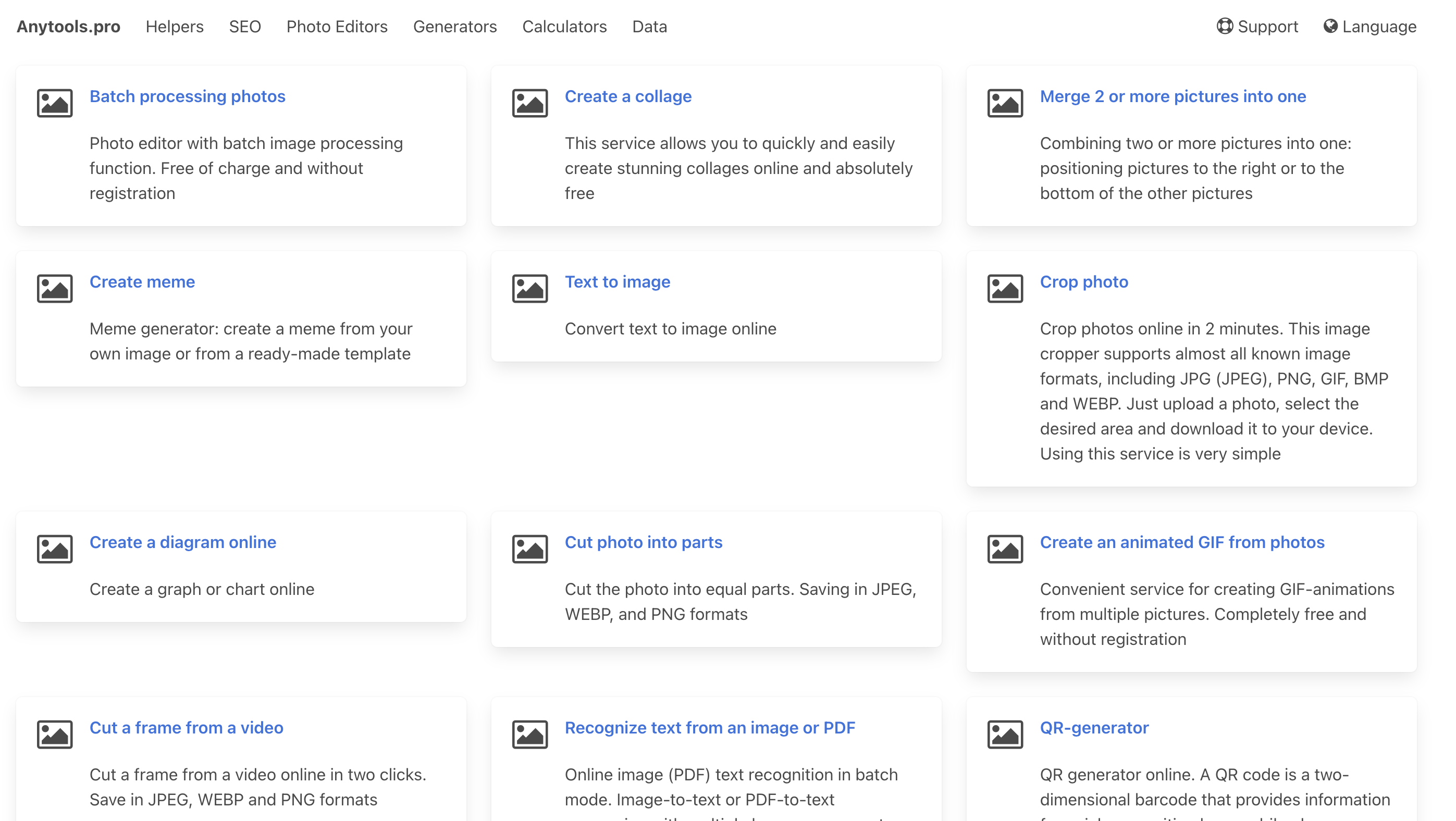Open Recognize text from an image or PDF
Image resolution: width=1456 pixels, height=821 pixels.
[709, 727]
